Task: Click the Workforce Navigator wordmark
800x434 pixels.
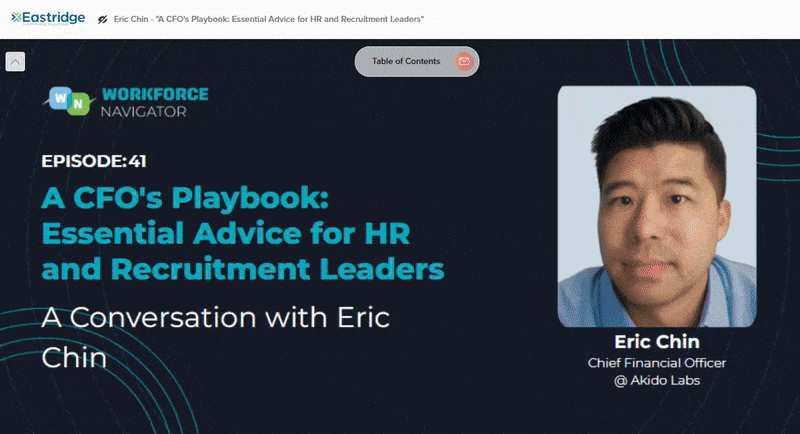Action: point(154,102)
